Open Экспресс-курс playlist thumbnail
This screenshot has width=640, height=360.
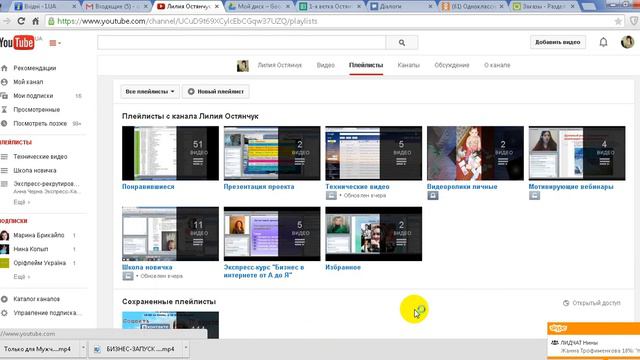coord(272,234)
